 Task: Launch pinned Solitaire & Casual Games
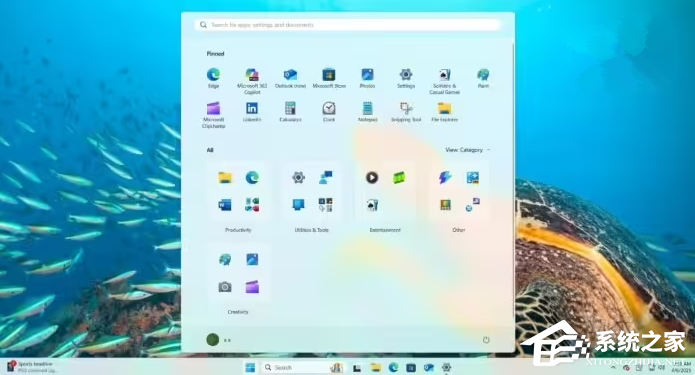(x=445, y=81)
